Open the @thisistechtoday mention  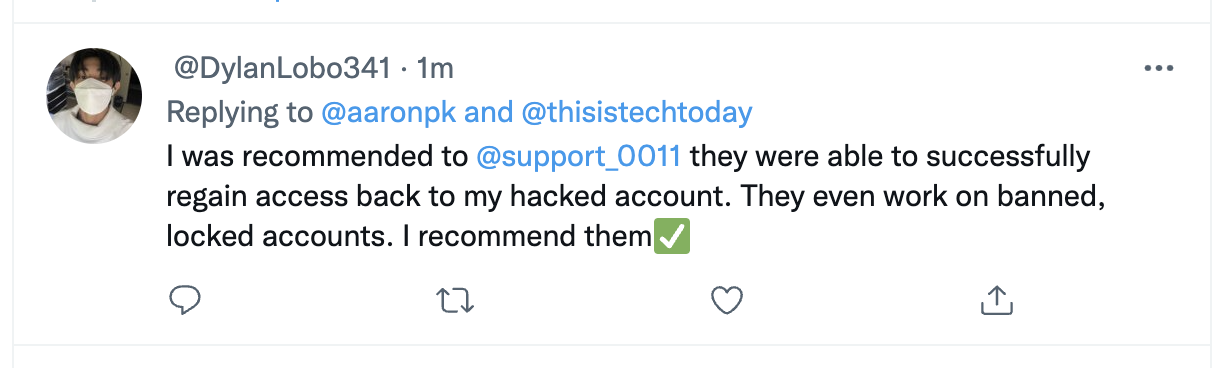point(637,112)
